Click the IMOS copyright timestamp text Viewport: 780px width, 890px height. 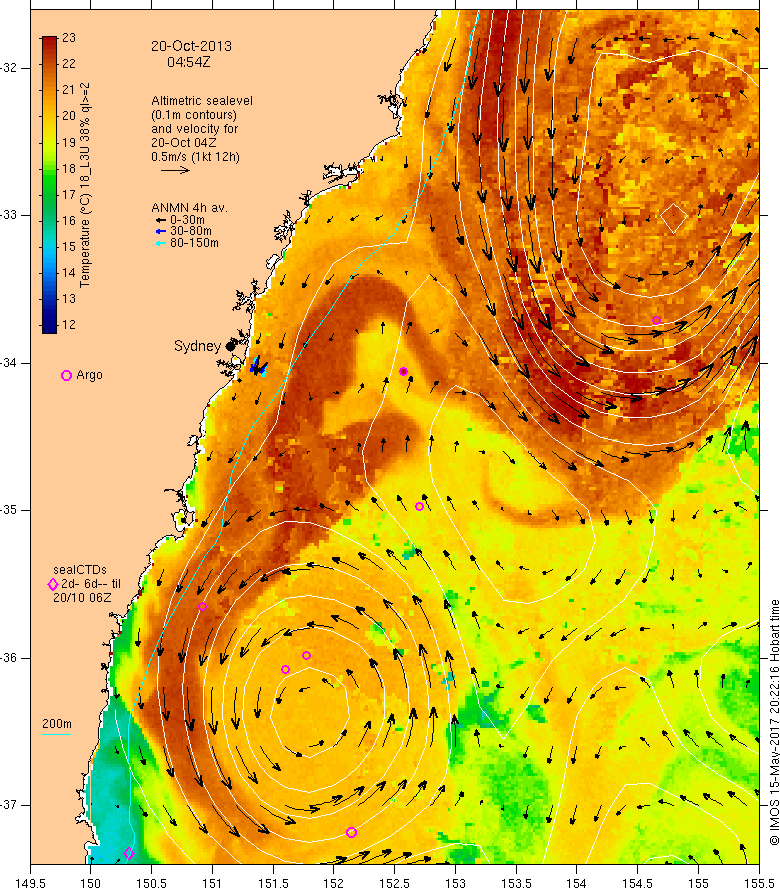tap(774, 722)
